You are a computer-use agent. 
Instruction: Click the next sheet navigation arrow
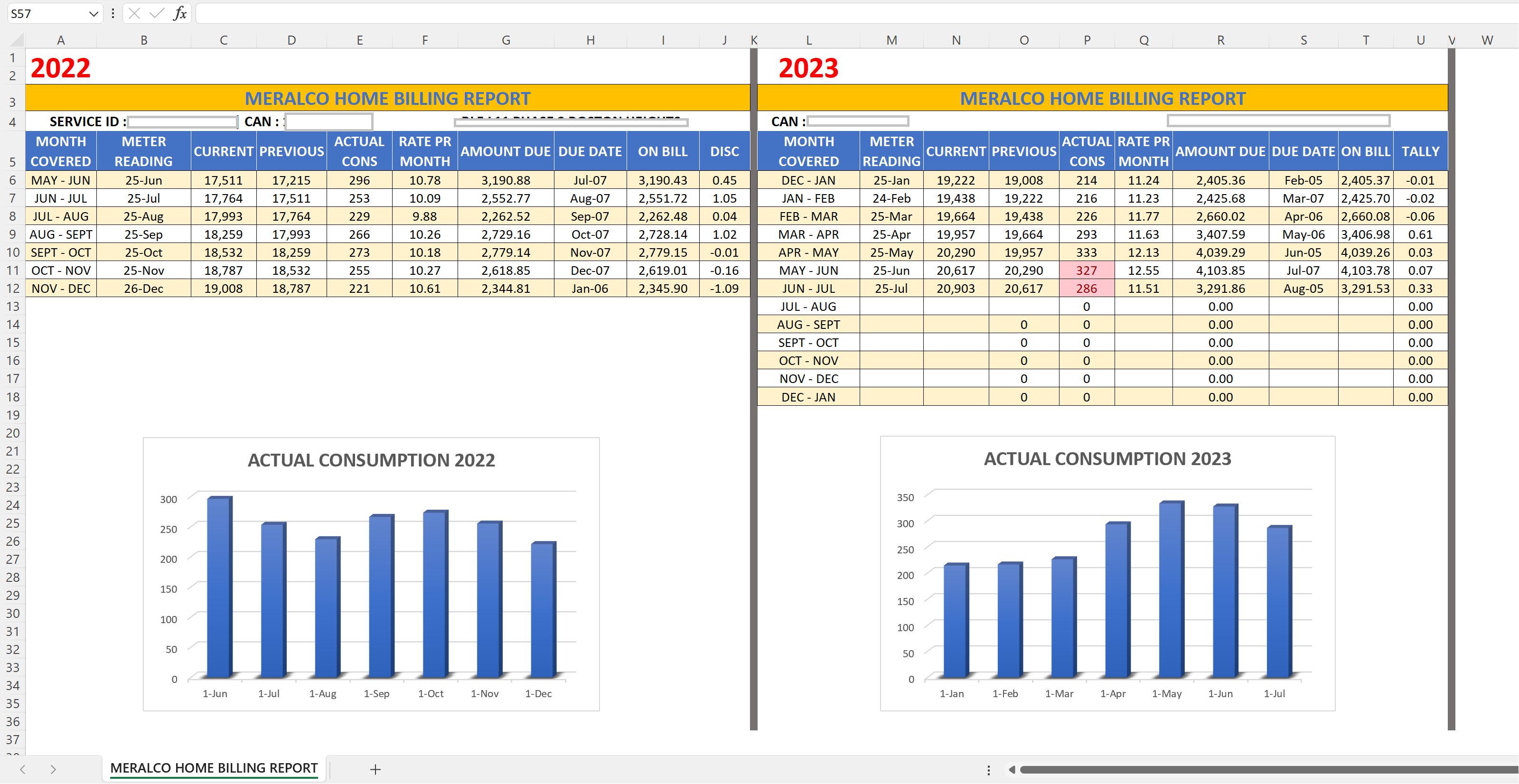click(x=53, y=769)
